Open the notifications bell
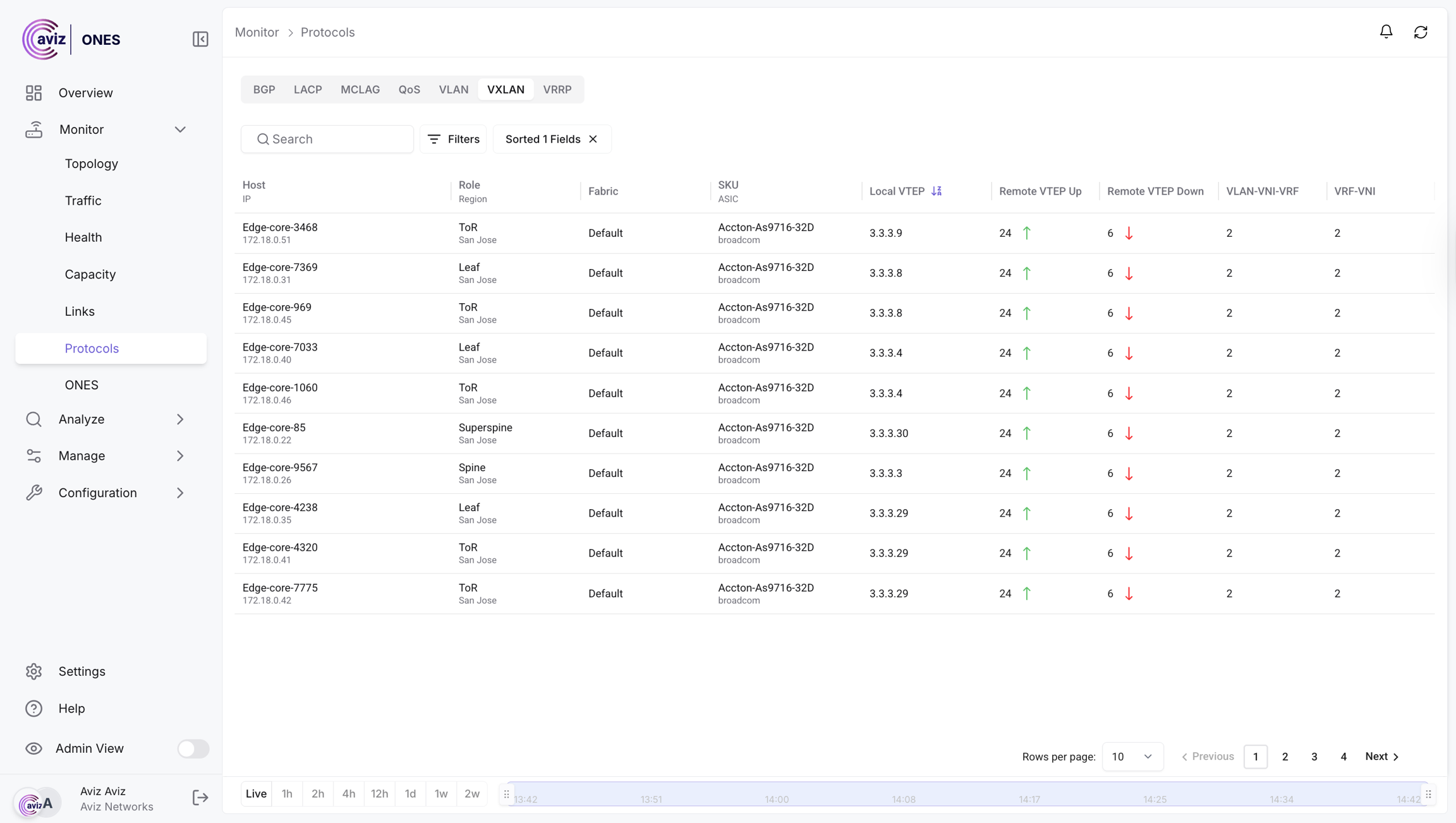 click(1386, 32)
